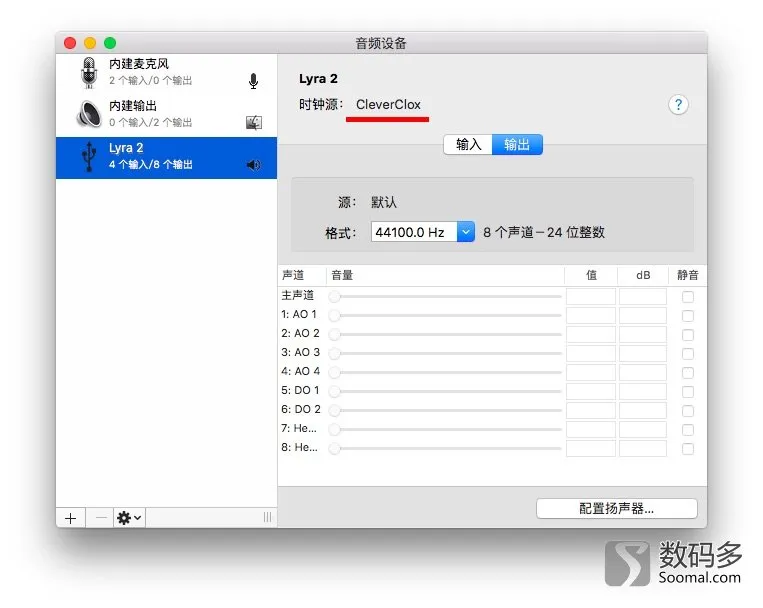Click the volume slider for 4: AO 4
The image size is (763, 608).
(x=445, y=372)
